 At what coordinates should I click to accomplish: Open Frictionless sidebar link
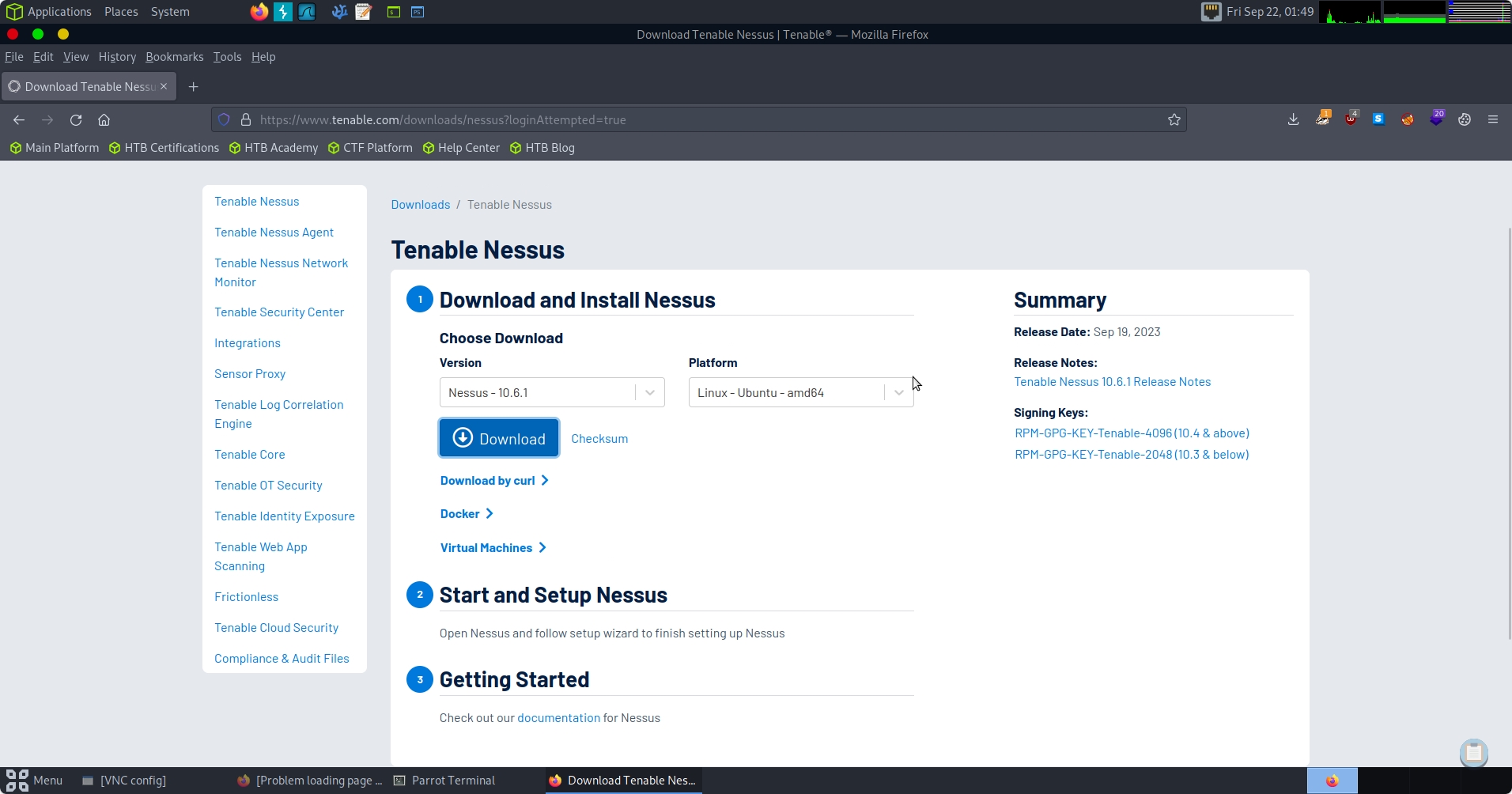pos(246,596)
